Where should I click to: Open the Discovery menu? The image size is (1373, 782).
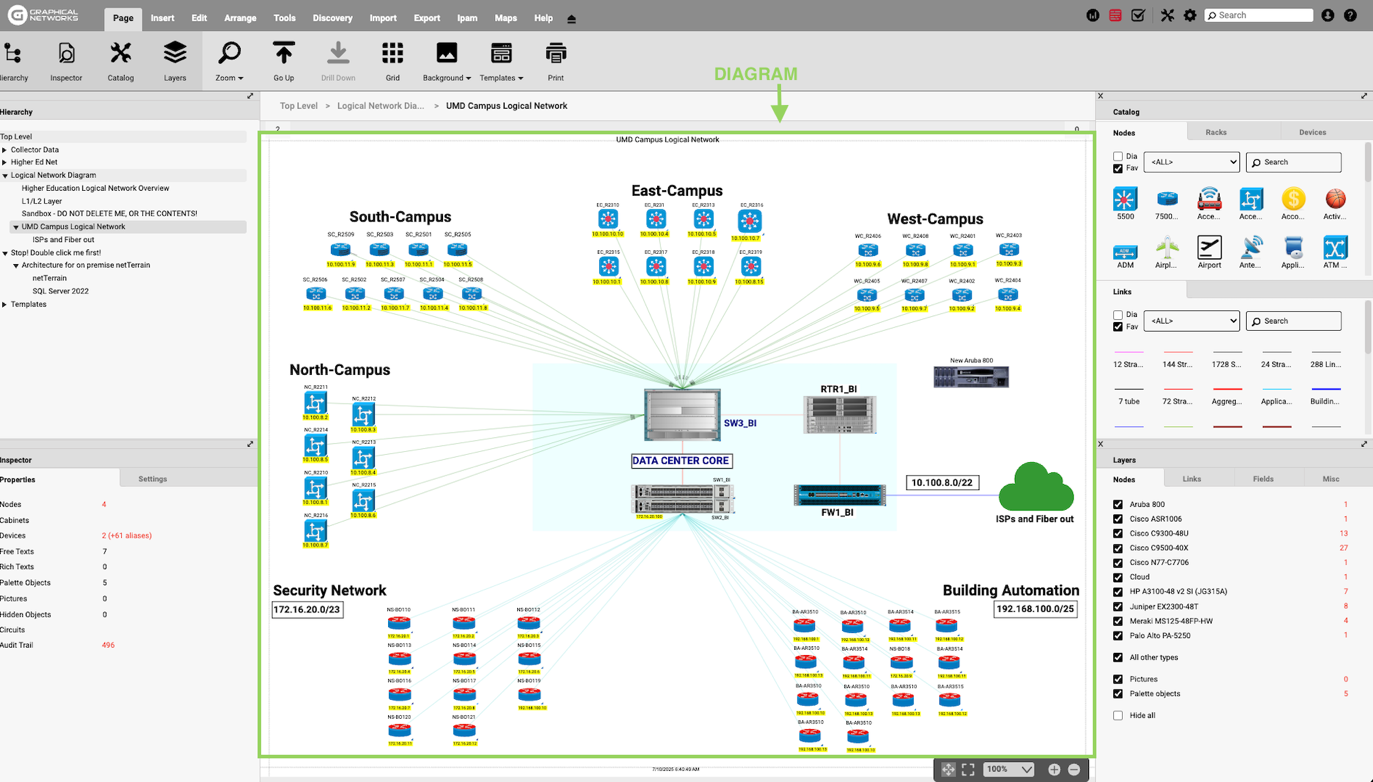tap(332, 18)
